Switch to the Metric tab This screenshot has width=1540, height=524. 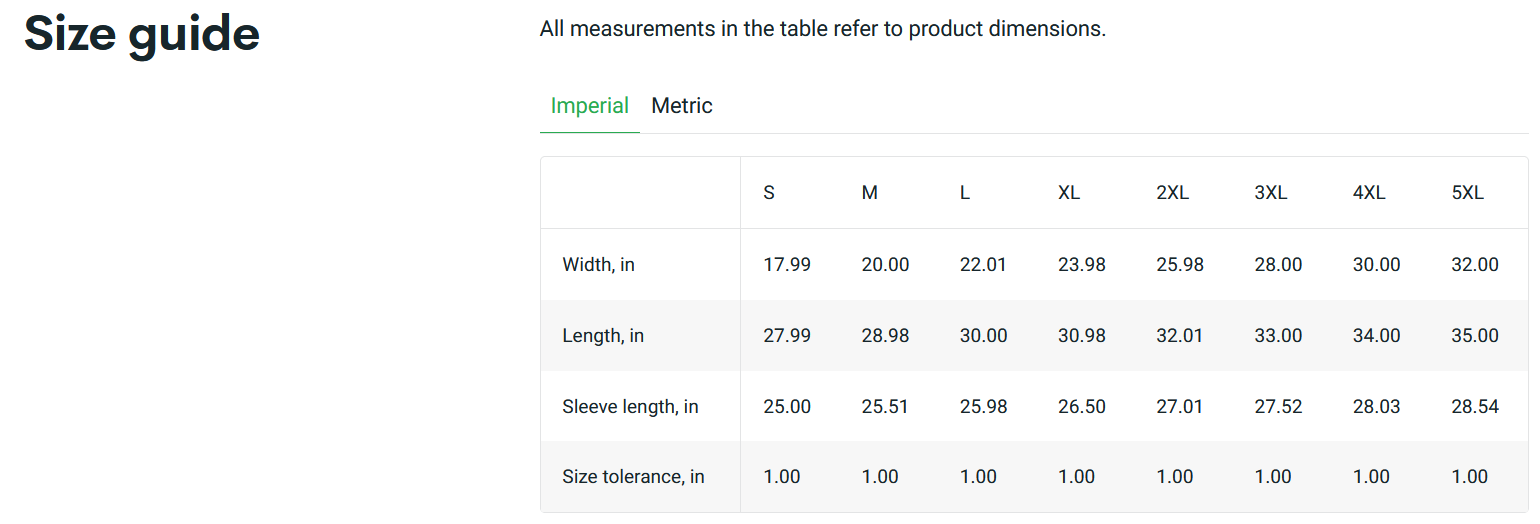pos(681,106)
